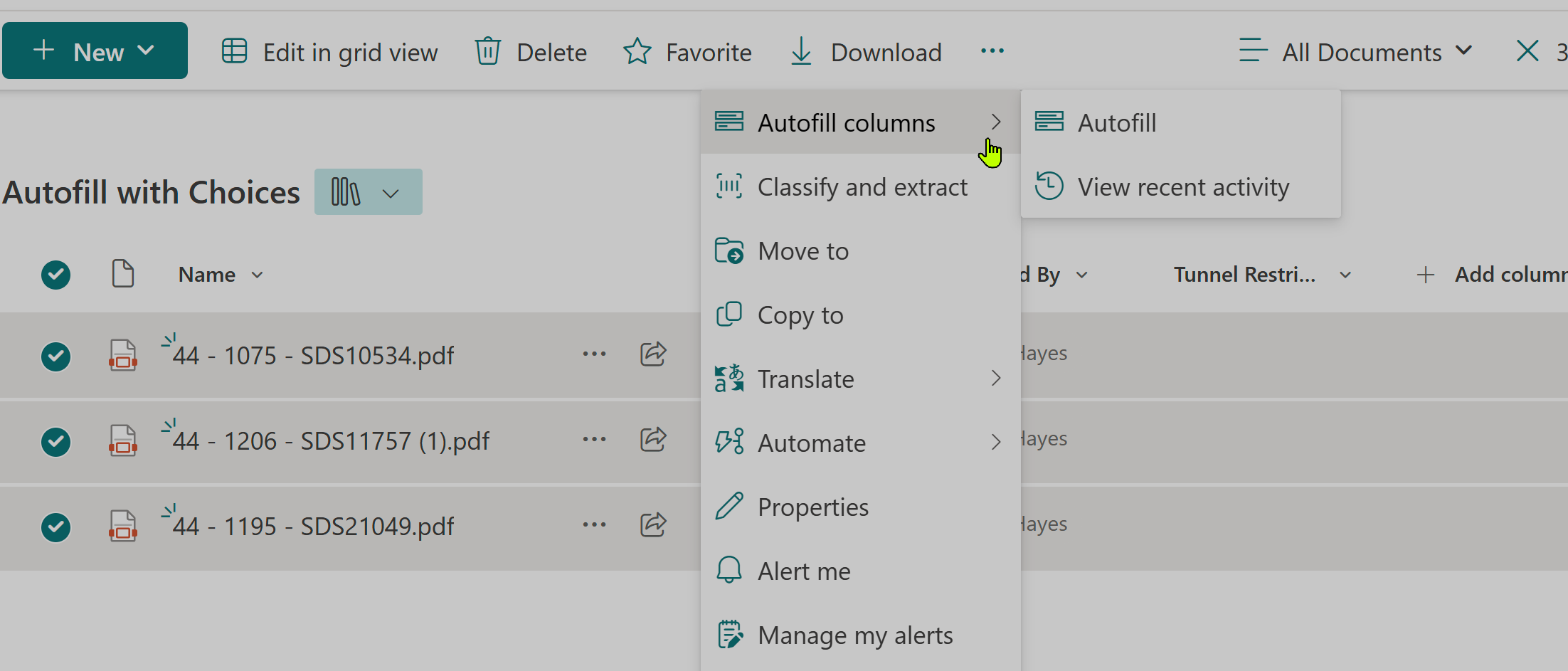Choose Move to
This screenshot has width=1568, height=671.
pos(860,250)
